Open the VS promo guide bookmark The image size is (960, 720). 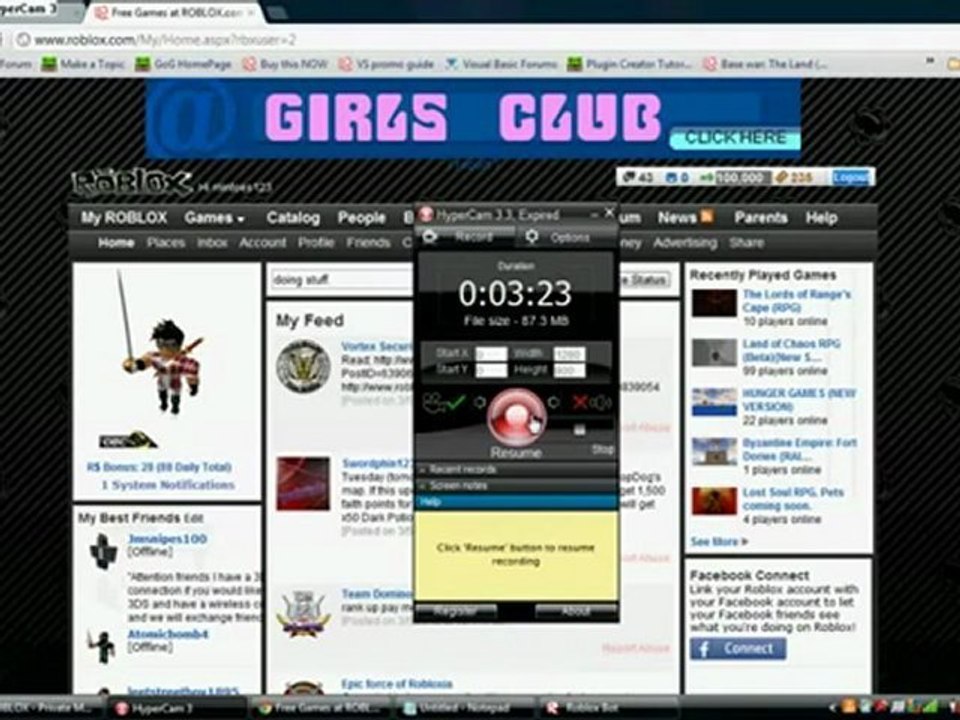[x=386, y=64]
